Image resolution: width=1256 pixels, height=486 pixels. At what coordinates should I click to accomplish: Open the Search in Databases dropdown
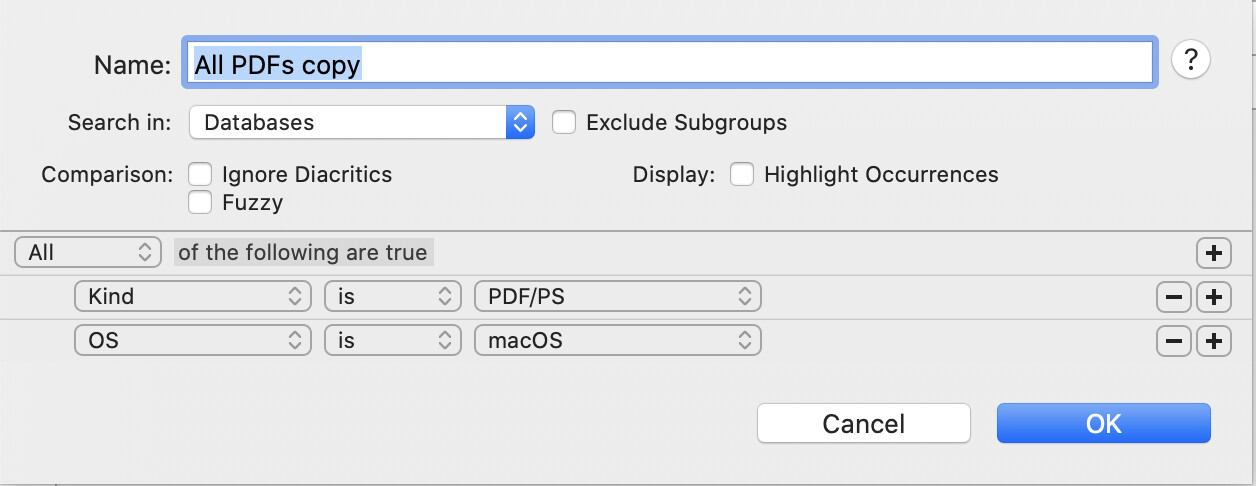pos(361,122)
